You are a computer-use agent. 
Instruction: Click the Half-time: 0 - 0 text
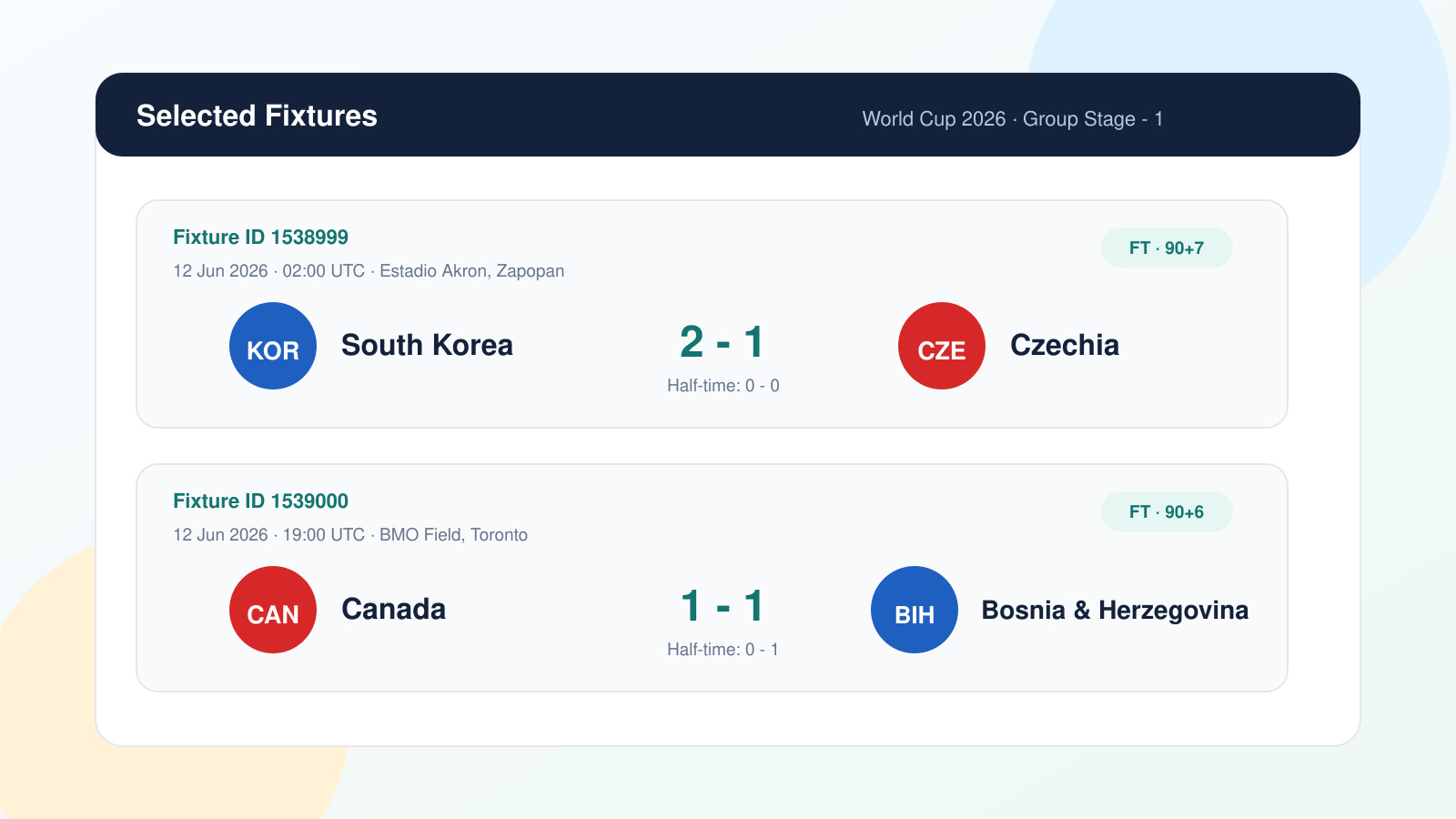[x=723, y=386]
